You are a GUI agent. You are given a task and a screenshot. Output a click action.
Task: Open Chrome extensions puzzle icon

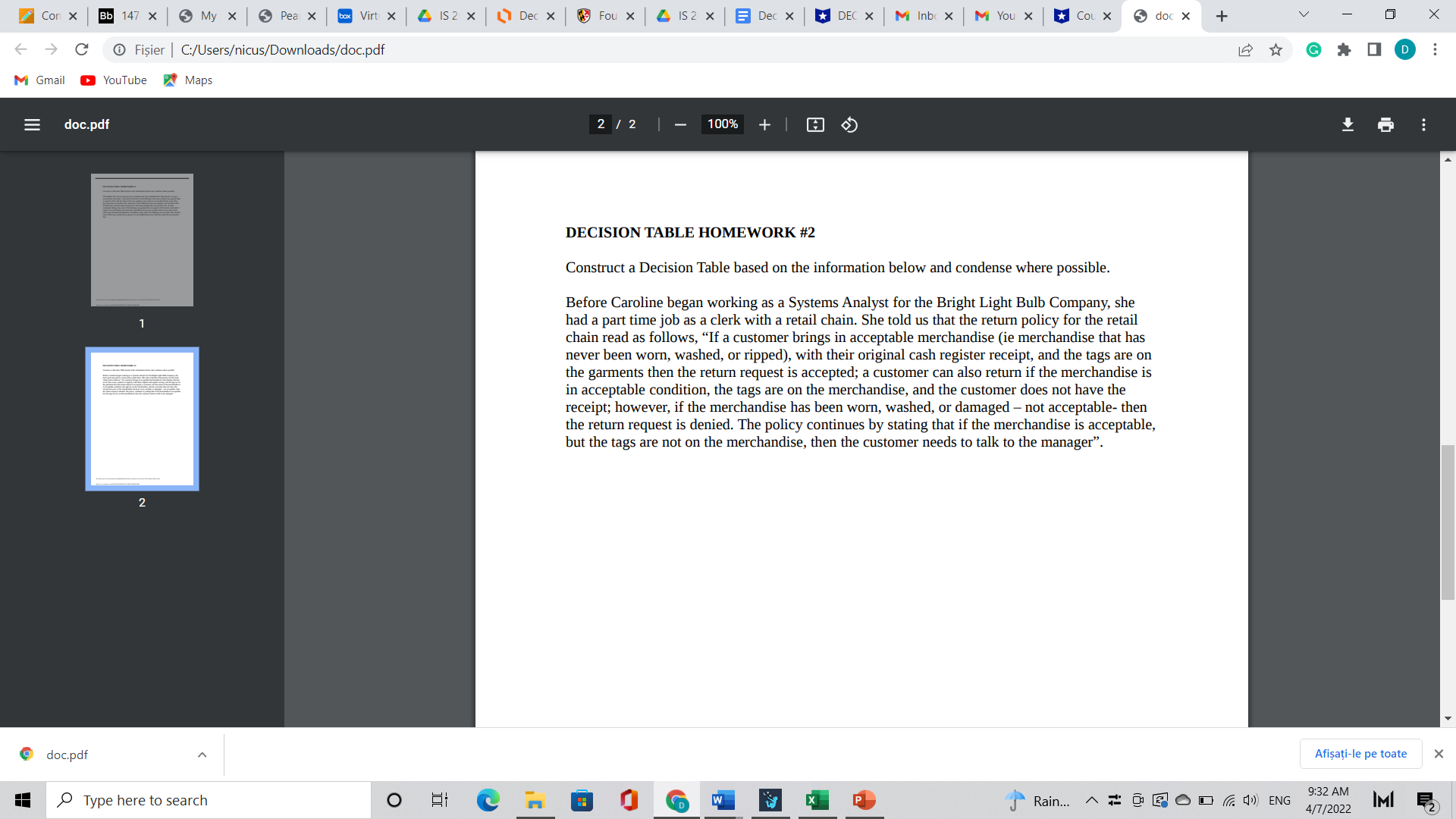(x=1344, y=50)
